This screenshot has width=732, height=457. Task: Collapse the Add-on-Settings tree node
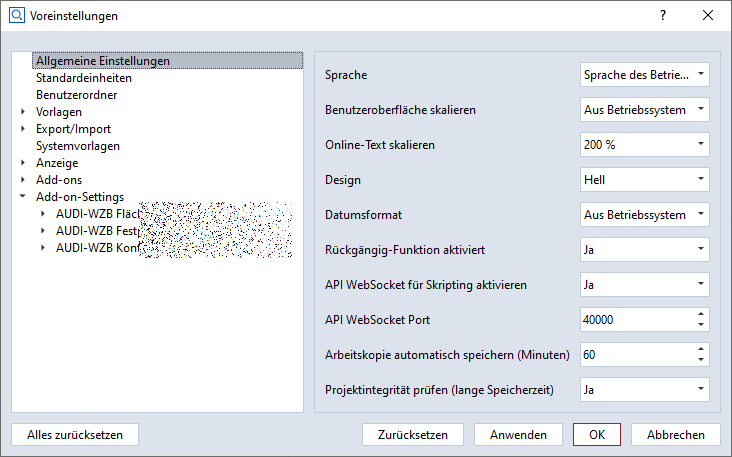click(22, 197)
